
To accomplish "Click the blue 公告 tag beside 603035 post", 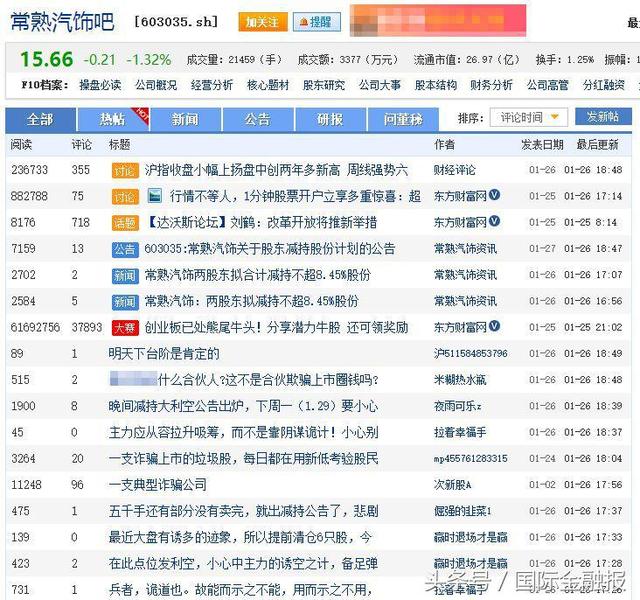I will tap(124, 248).
